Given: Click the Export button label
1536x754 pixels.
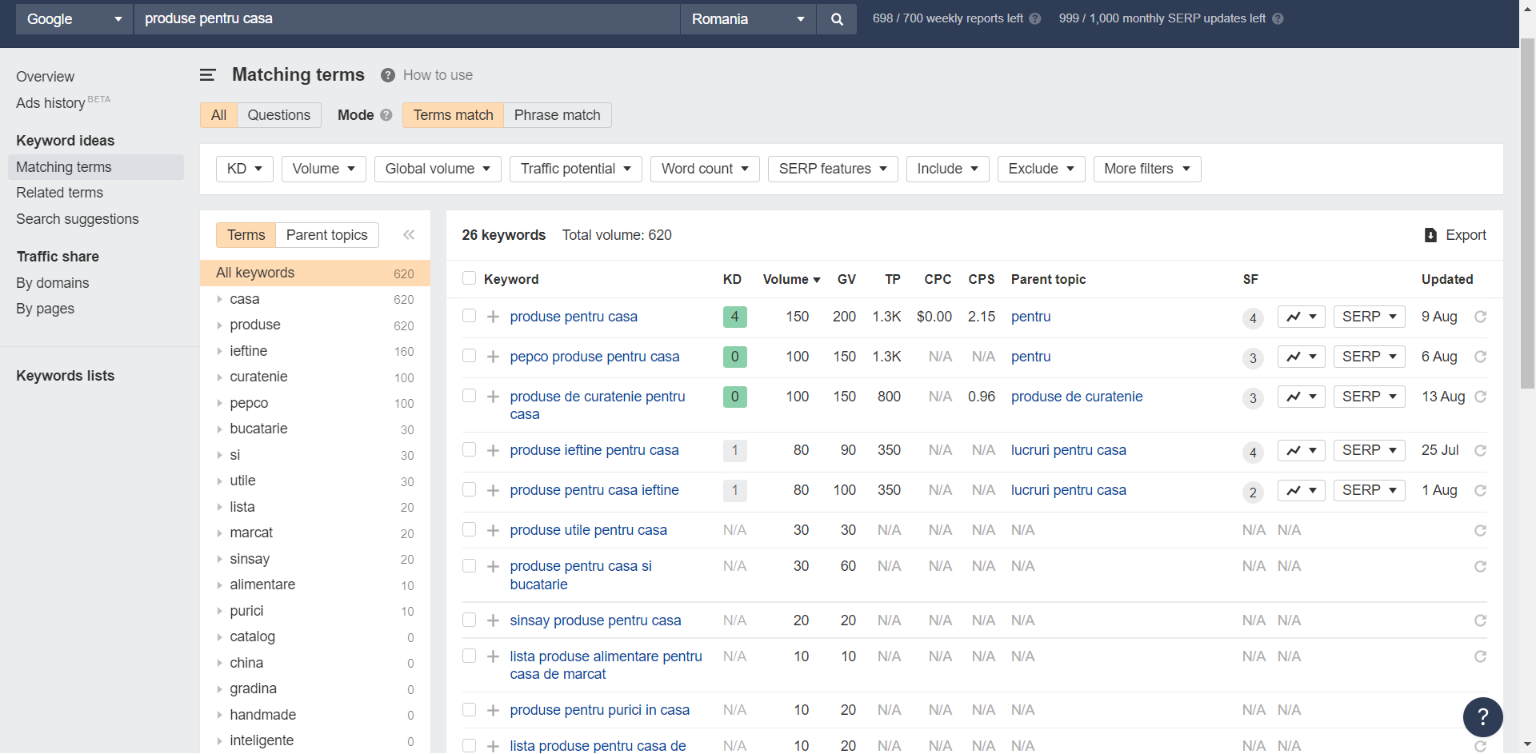Looking at the screenshot, I should point(1466,235).
